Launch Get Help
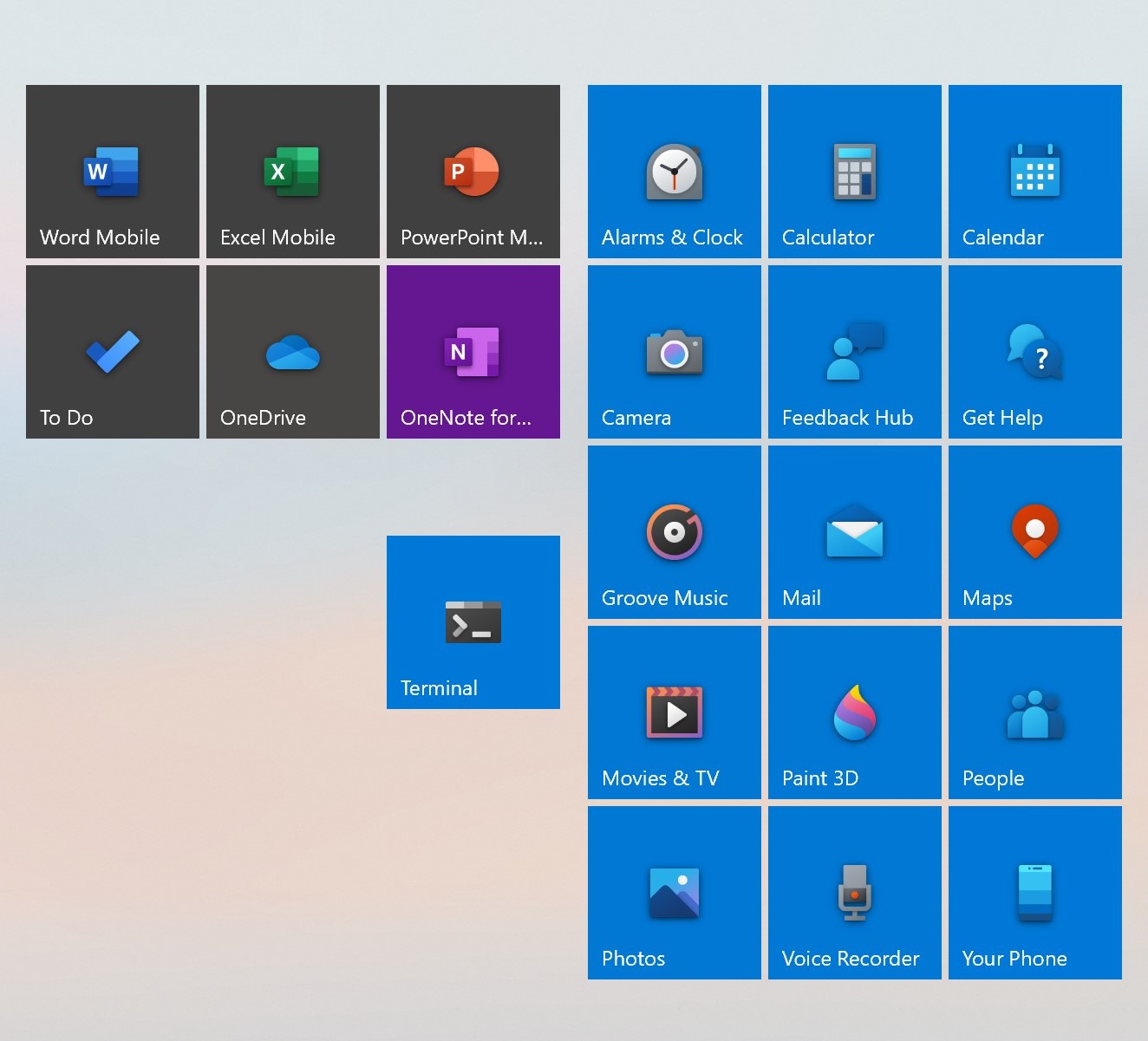 click(x=1034, y=352)
